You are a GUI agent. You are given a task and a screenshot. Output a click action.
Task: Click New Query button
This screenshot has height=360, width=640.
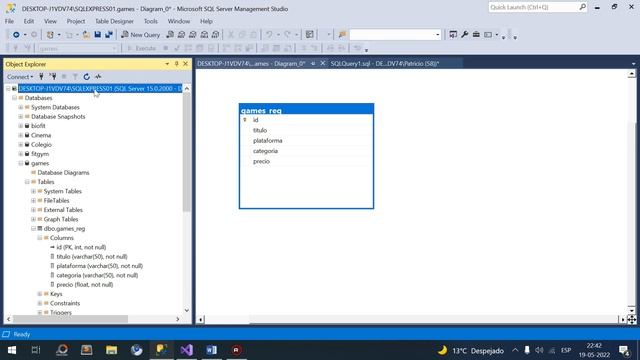coord(141,35)
